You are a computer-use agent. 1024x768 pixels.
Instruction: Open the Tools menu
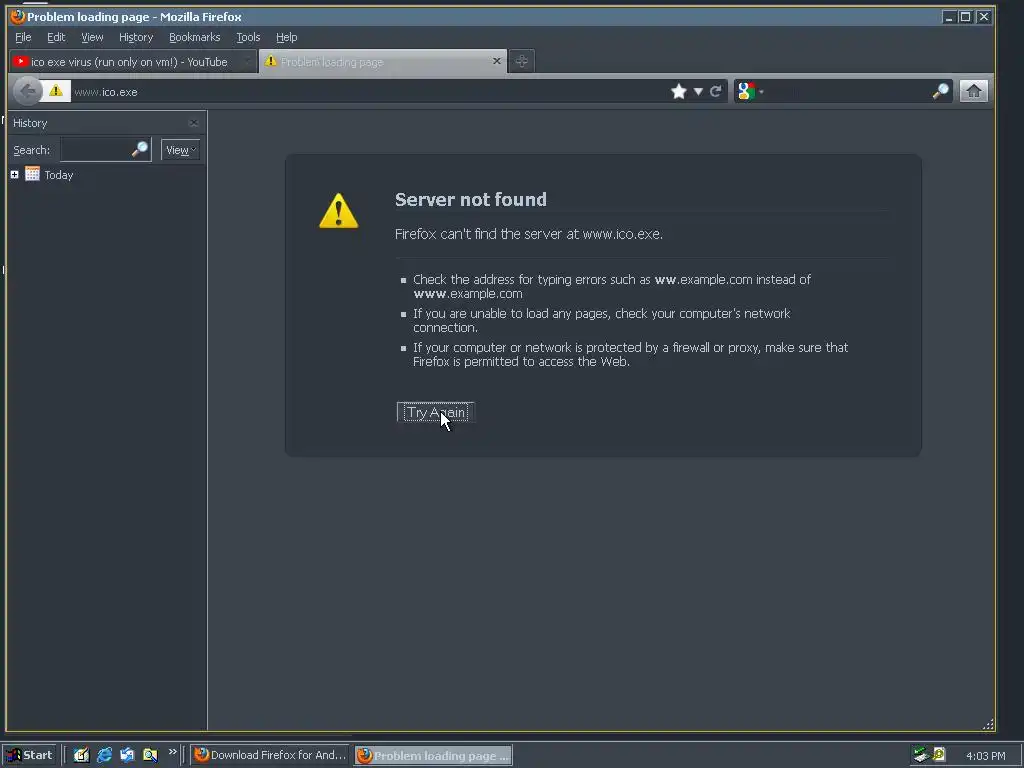click(x=248, y=37)
